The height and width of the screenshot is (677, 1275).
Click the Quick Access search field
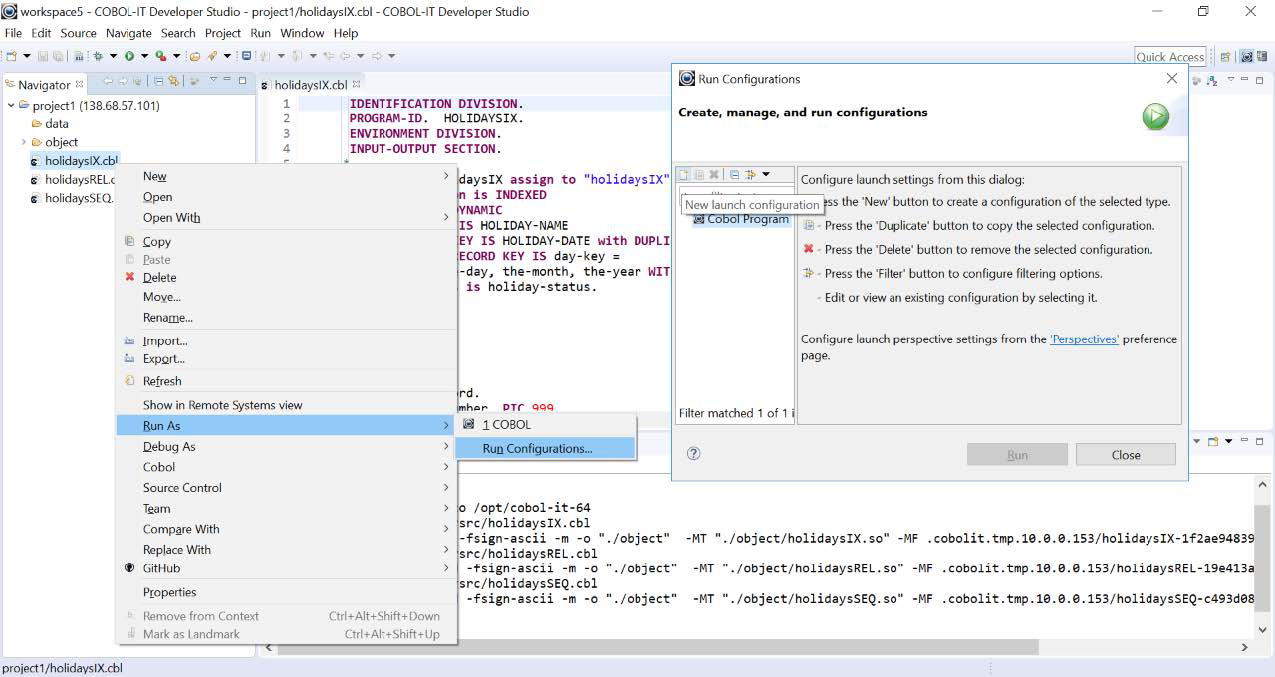point(1169,57)
